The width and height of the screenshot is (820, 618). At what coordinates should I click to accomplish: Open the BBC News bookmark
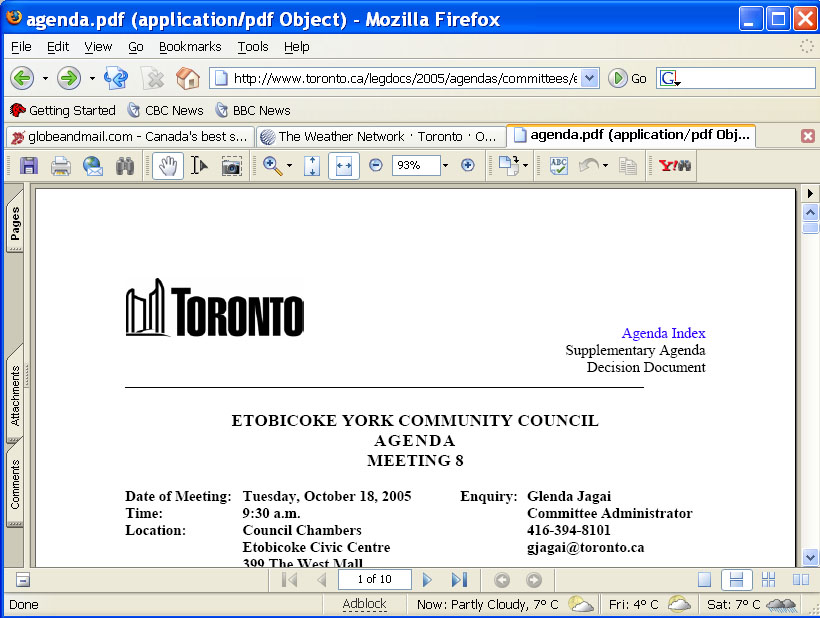tap(254, 110)
